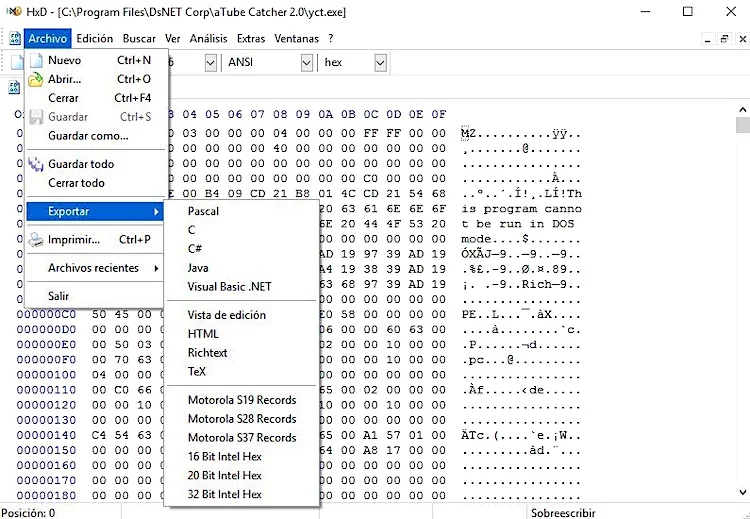Open the Ver menu
The height and width of the screenshot is (519, 750).
(x=173, y=39)
